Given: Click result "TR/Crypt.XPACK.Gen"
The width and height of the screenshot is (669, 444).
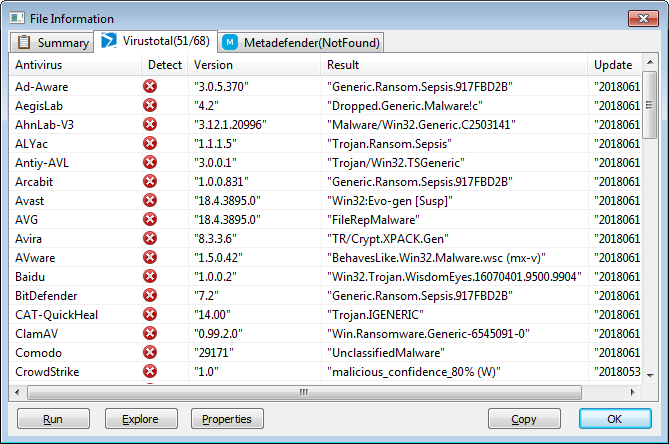Looking at the screenshot, I should pos(388,238).
